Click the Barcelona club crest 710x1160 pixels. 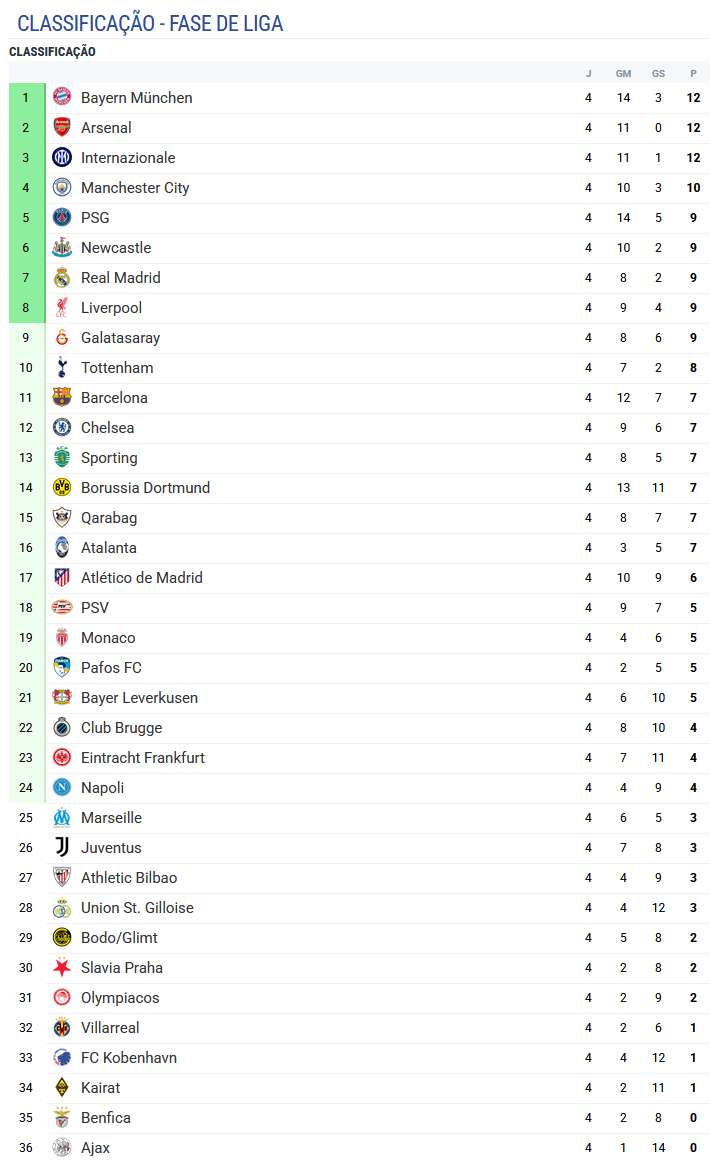(62, 398)
